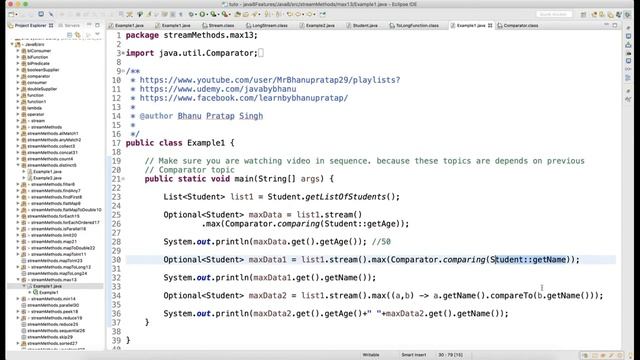Click the Forward navigation arrow in toolbar

(x=311, y=14)
